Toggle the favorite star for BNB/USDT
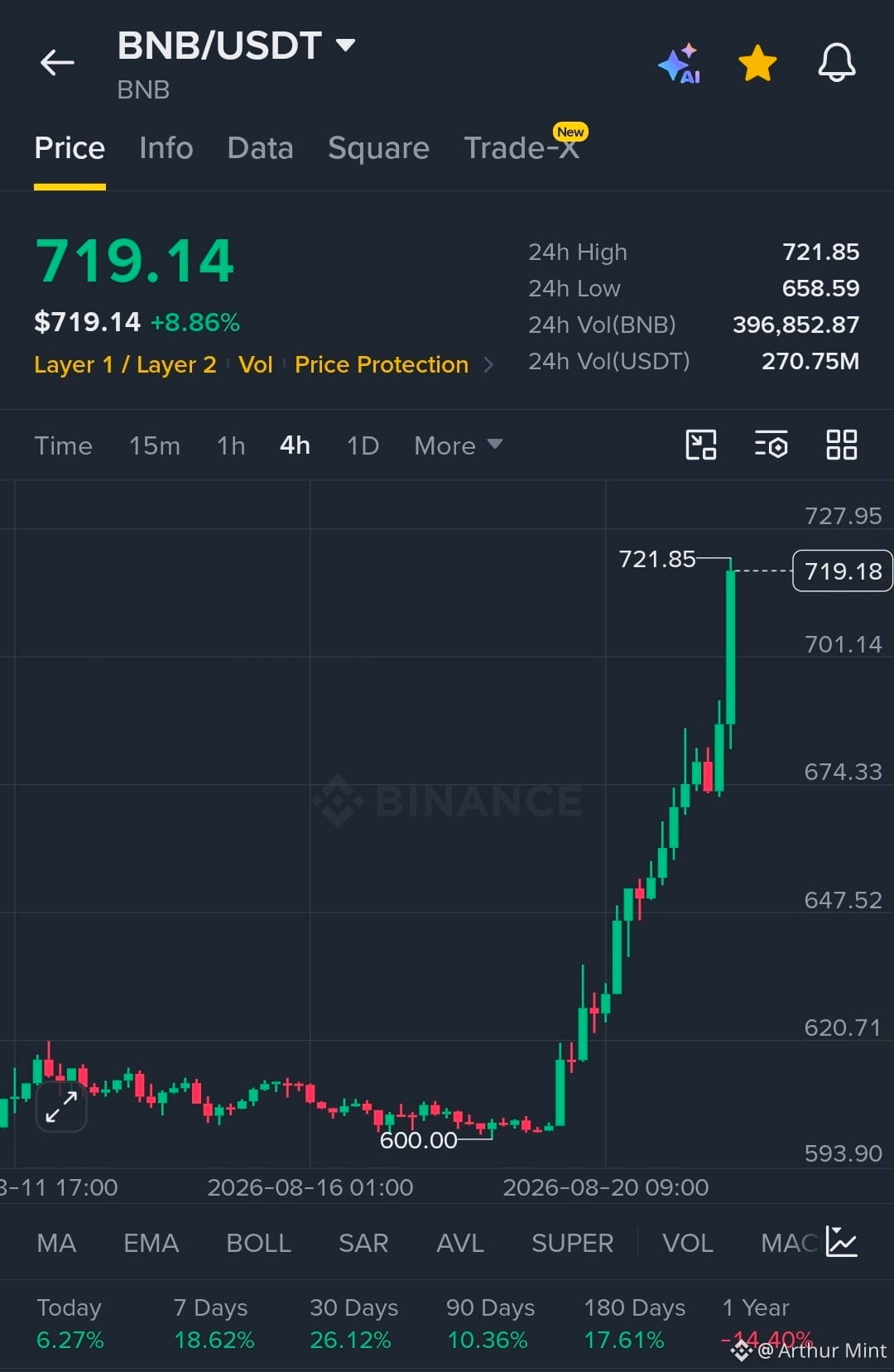The width and height of the screenshot is (894, 1372). 757,64
